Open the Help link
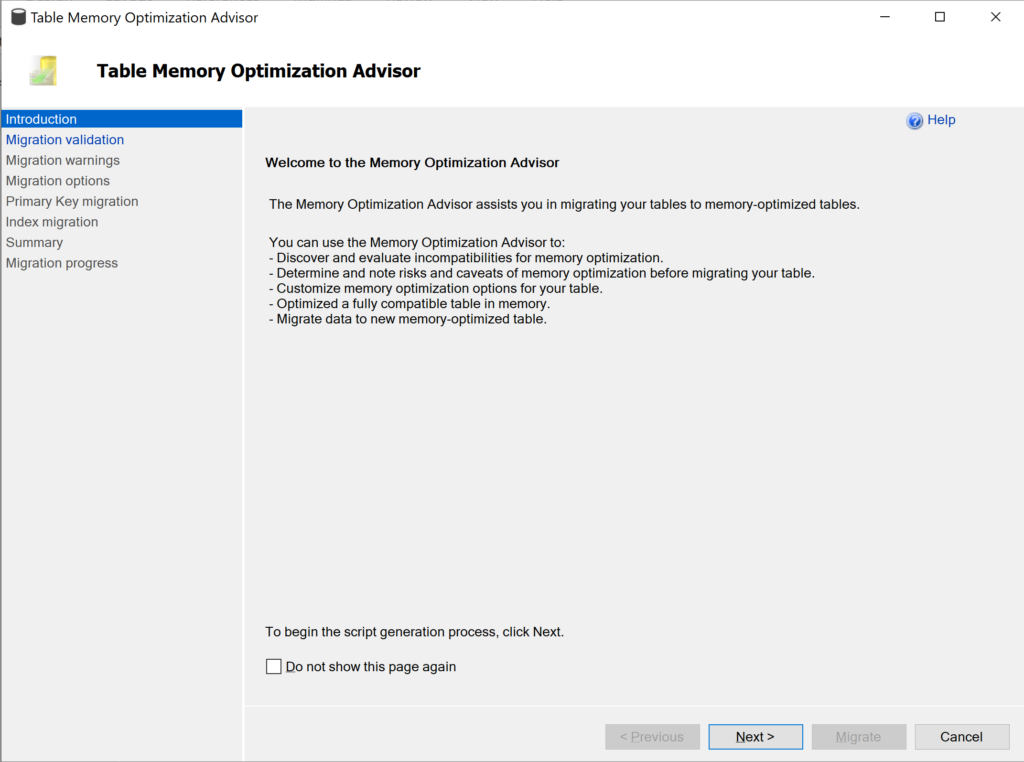 [941, 119]
